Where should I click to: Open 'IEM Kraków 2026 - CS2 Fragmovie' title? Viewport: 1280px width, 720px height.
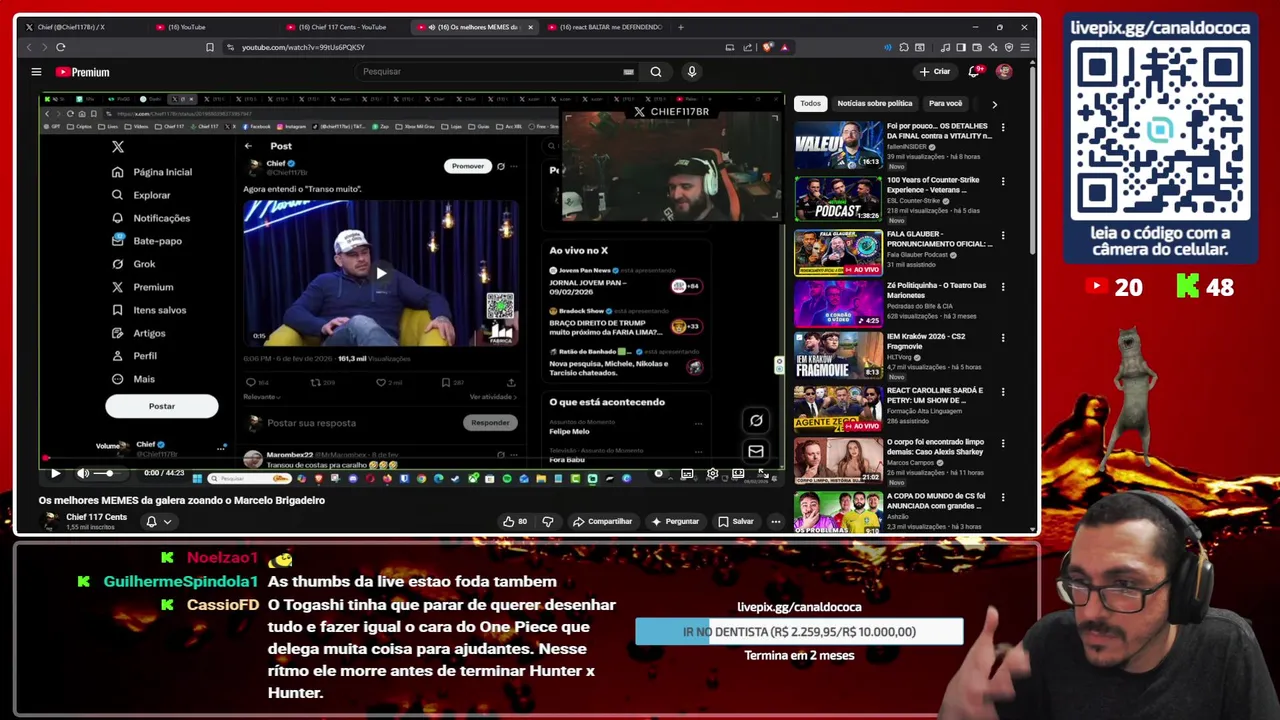pyautogui.click(x=926, y=341)
